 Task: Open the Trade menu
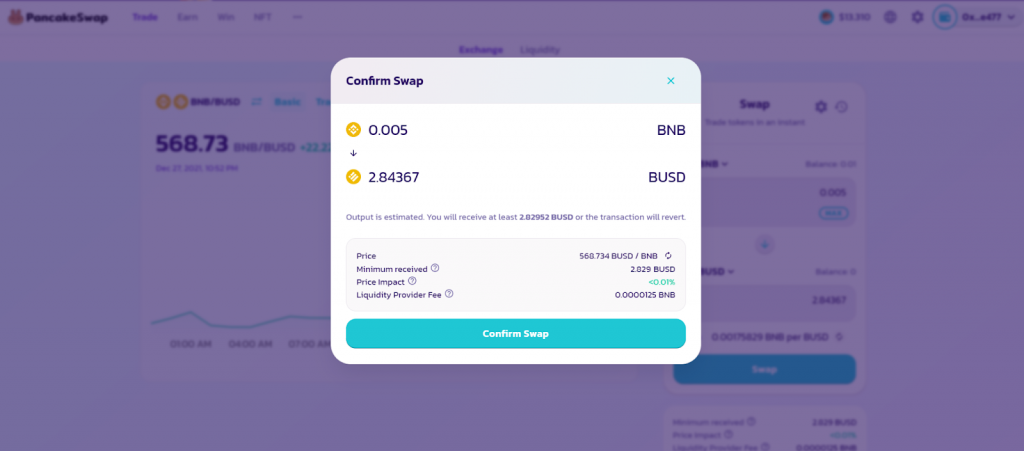(145, 17)
